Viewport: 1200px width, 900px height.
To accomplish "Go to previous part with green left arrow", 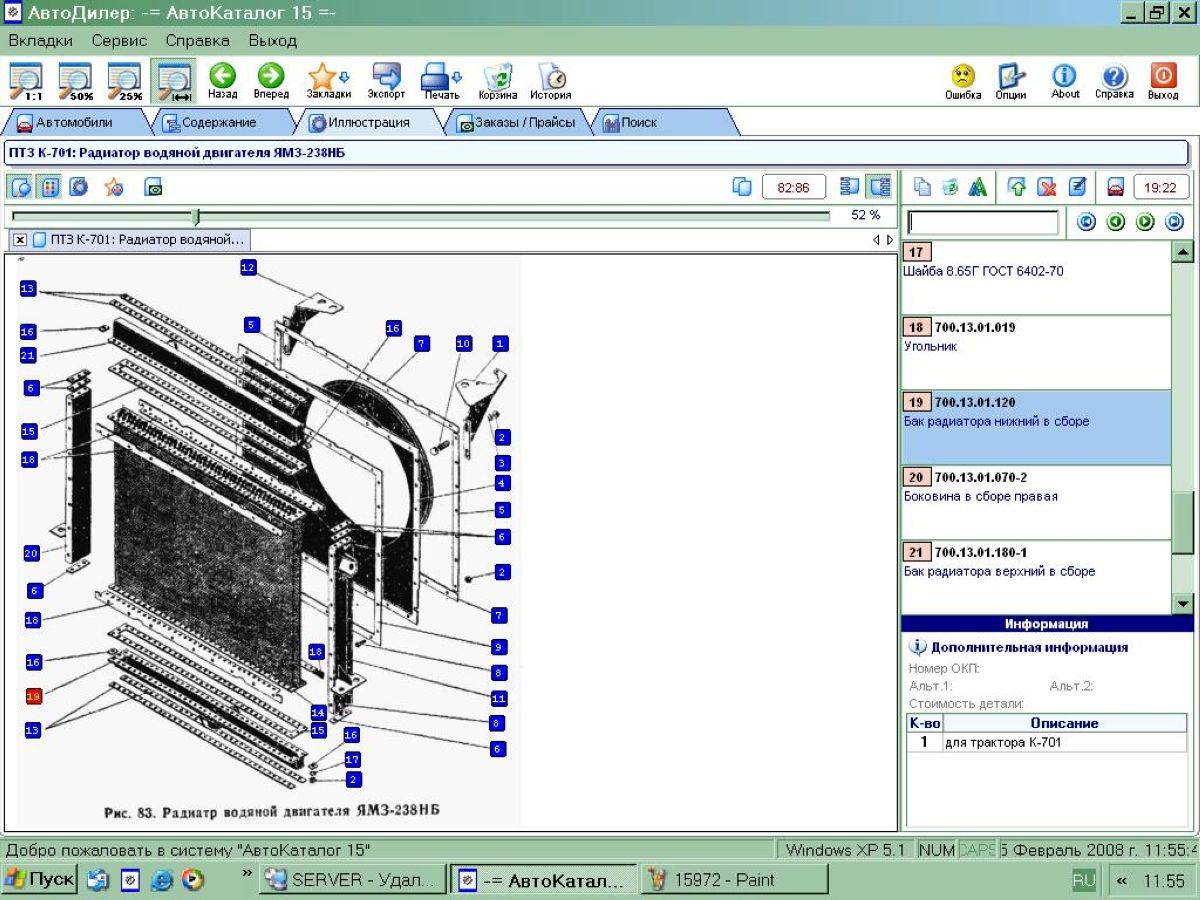I will click(x=1116, y=222).
